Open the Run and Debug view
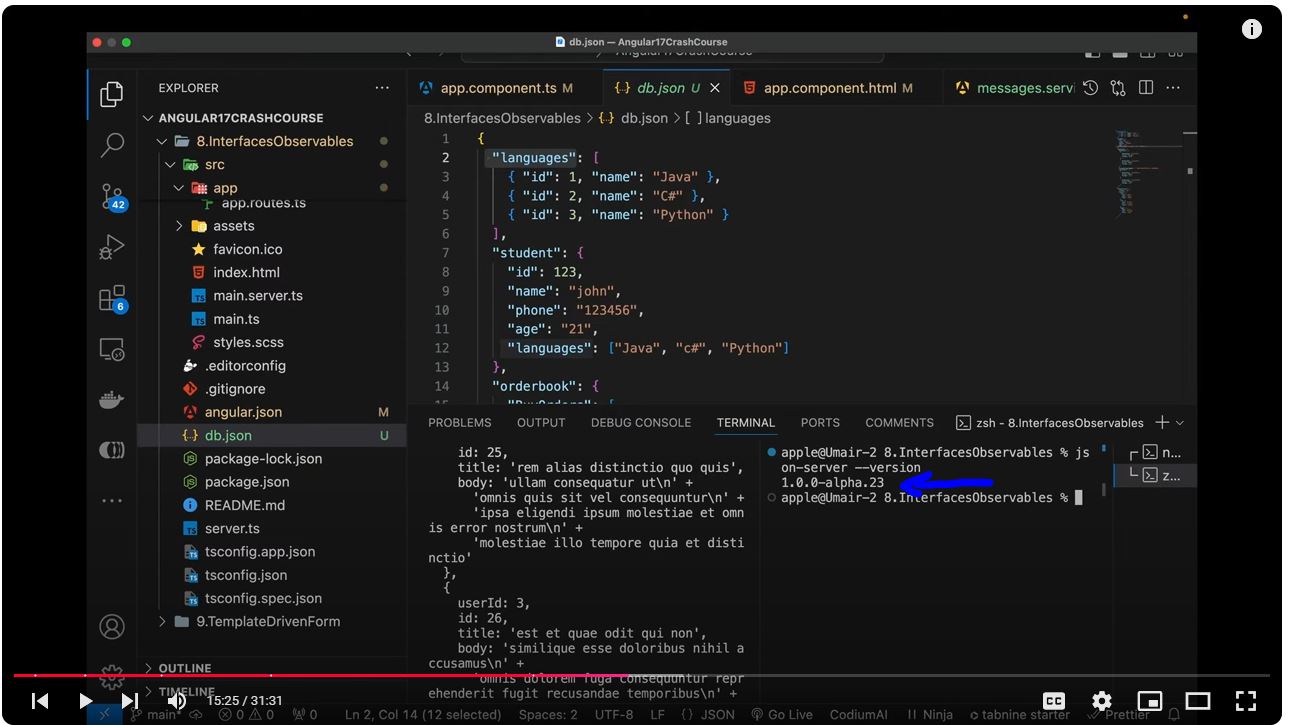 [x=112, y=247]
